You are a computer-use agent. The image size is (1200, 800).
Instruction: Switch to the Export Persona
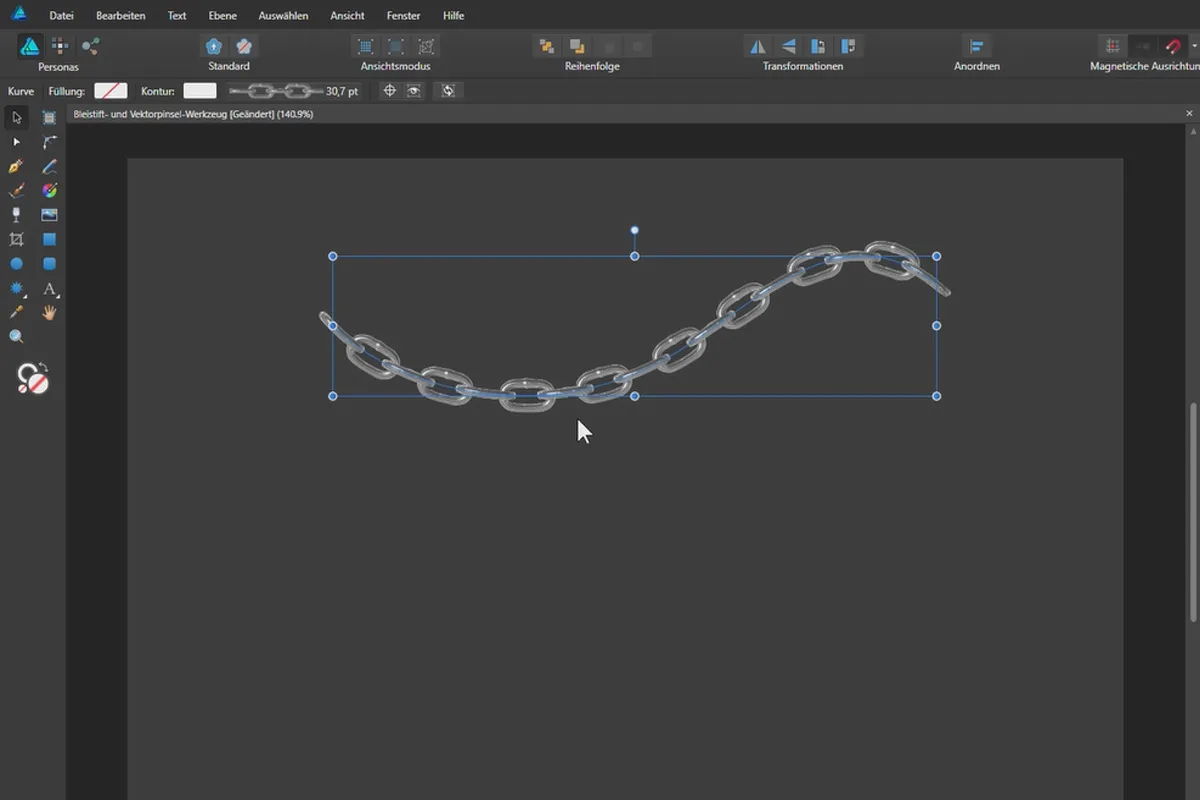90,46
